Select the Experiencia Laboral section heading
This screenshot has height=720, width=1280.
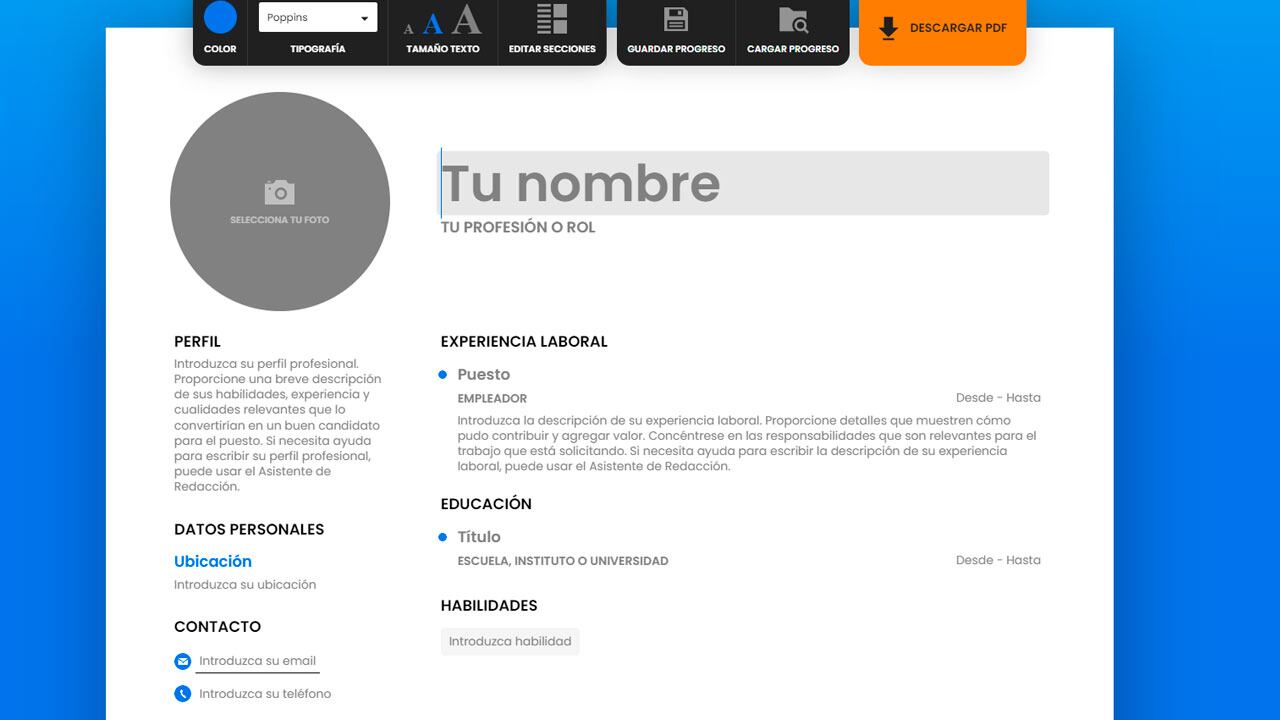point(524,341)
